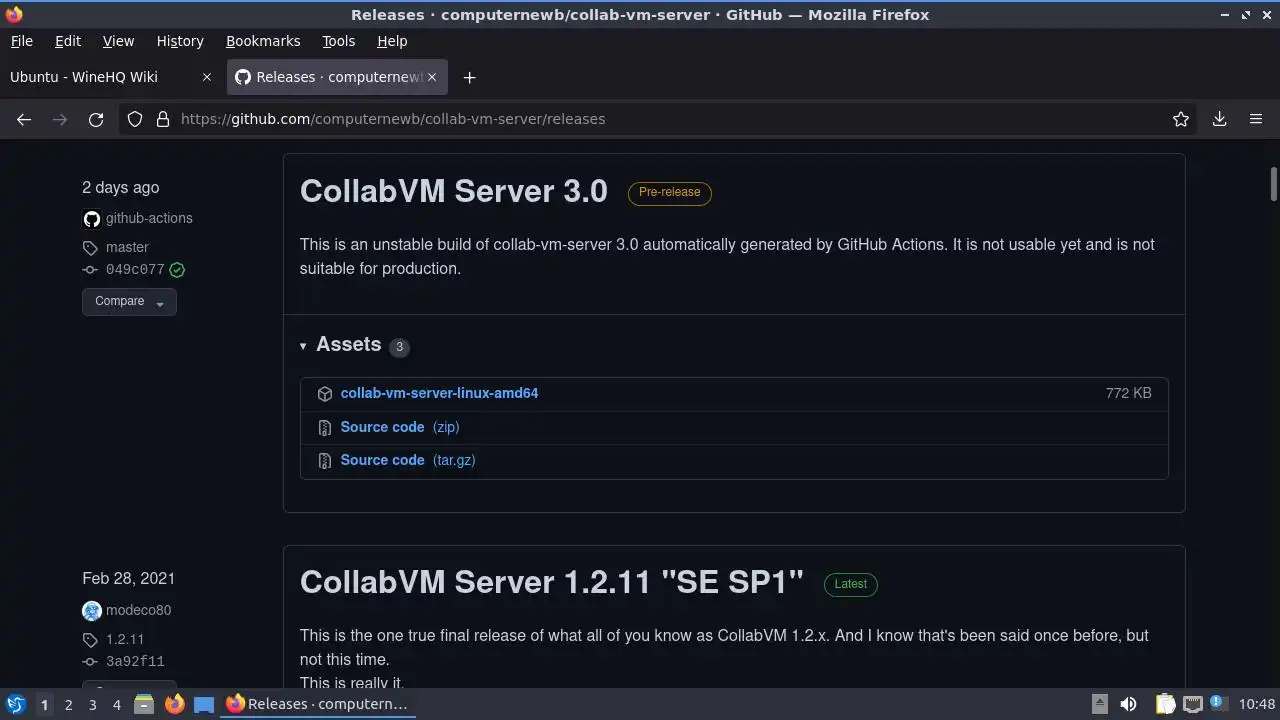Open the master tag link
1280x720 pixels.
(x=127, y=247)
